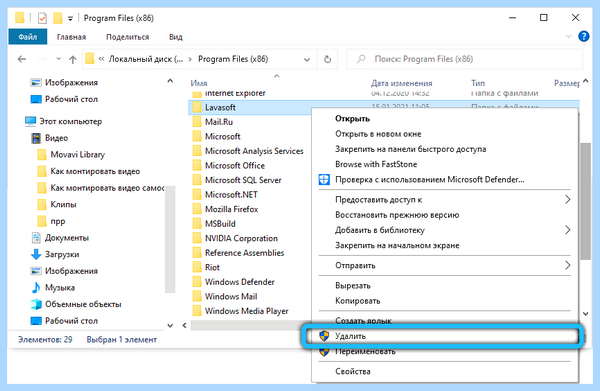Choose Вырезать in the context menu
Image resolution: width=600 pixels, height=391 pixels.
coord(352,285)
